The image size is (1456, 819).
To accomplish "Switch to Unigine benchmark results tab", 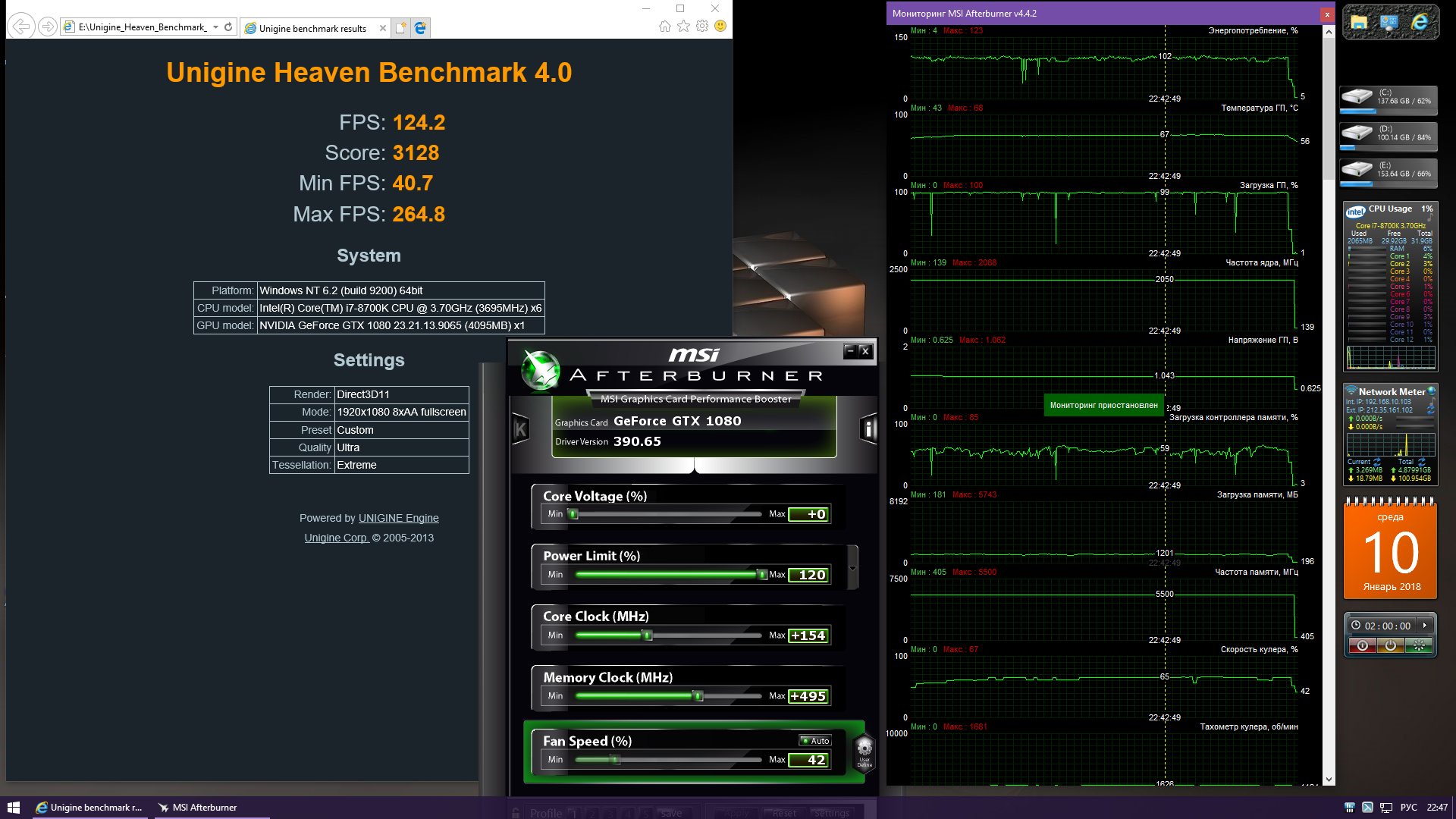I will click(312, 28).
